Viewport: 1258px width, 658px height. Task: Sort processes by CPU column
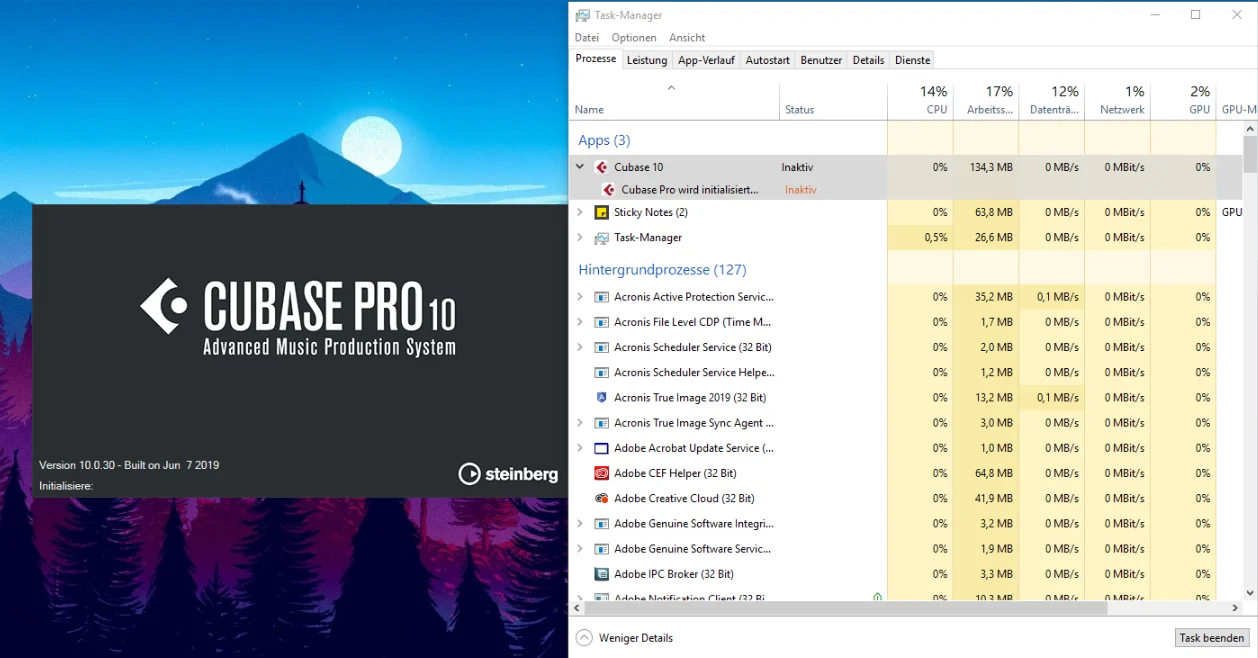(x=920, y=100)
